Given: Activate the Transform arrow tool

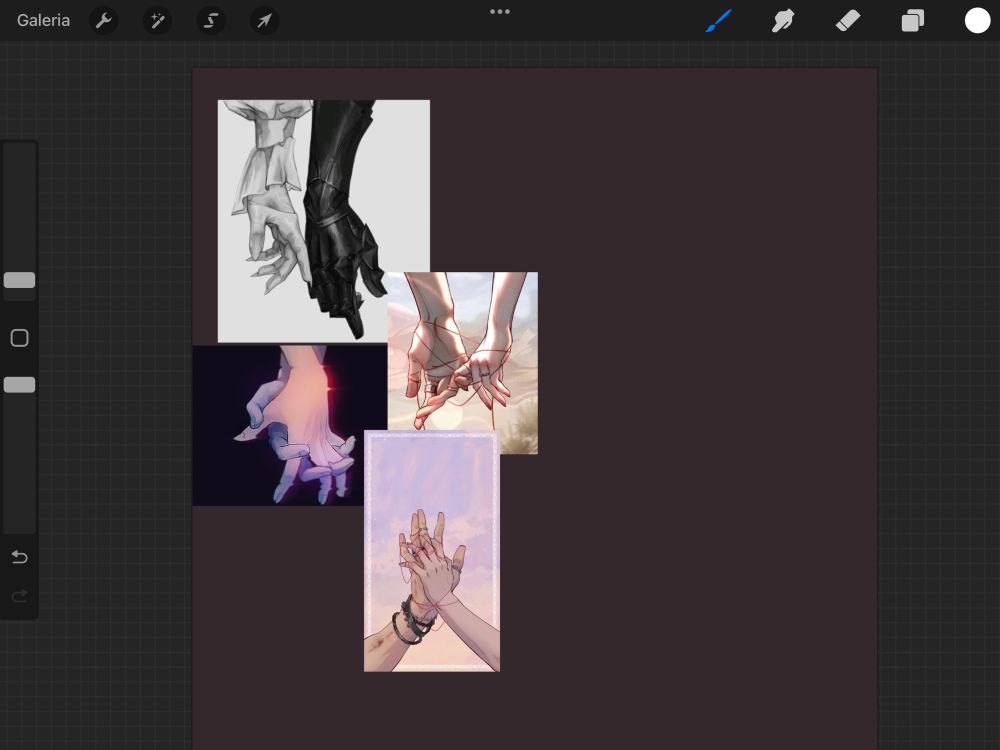Looking at the screenshot, I should click(x=264, y=21).
